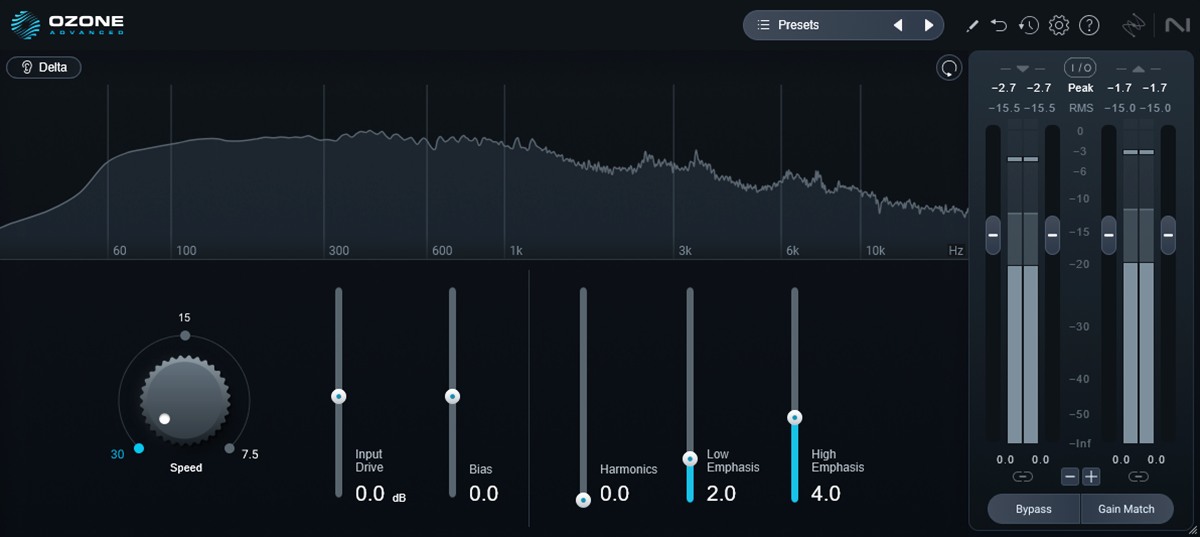Image resolution: width=1200 pixels, height=537 pixels.
Task: Go to the previous preset arrow
Action: 897,25
